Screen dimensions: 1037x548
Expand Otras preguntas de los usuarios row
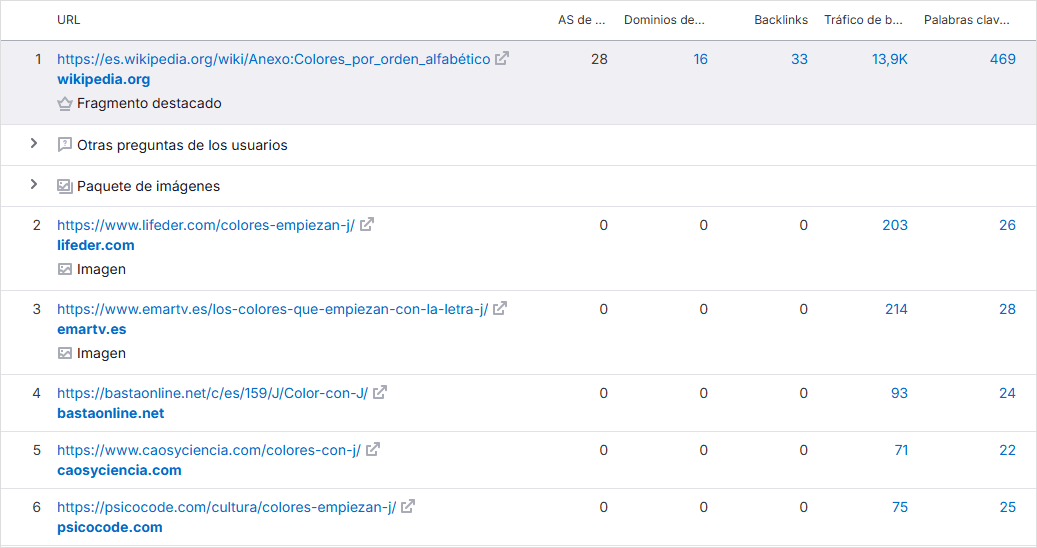pos(34,144)
